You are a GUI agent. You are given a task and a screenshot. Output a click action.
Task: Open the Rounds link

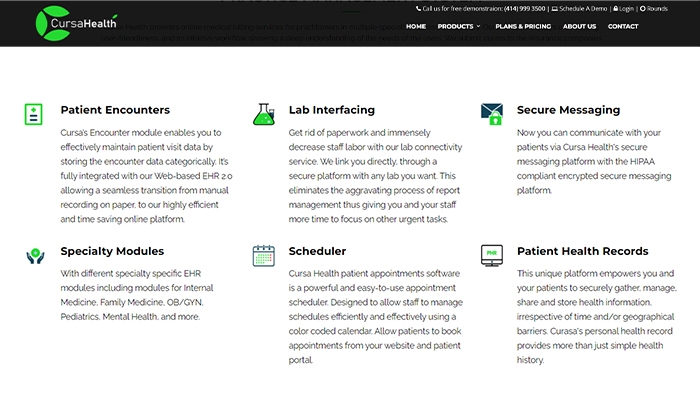654,8
